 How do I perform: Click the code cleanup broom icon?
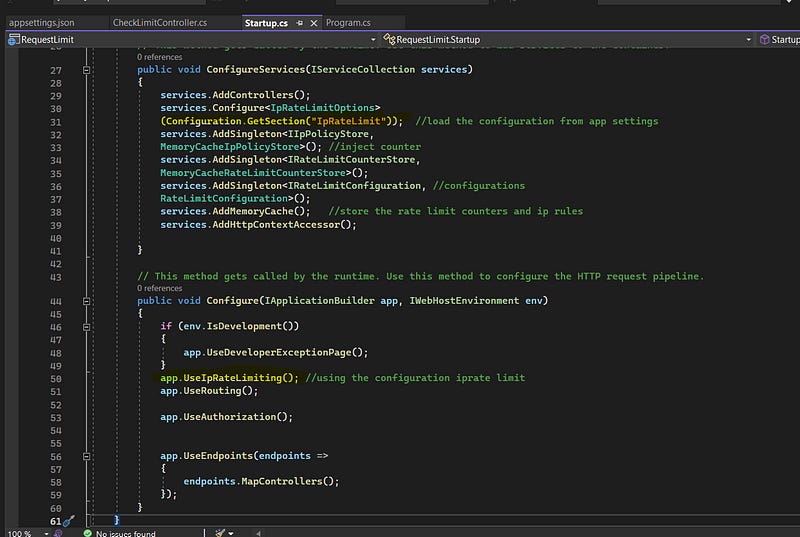[219, 533]
